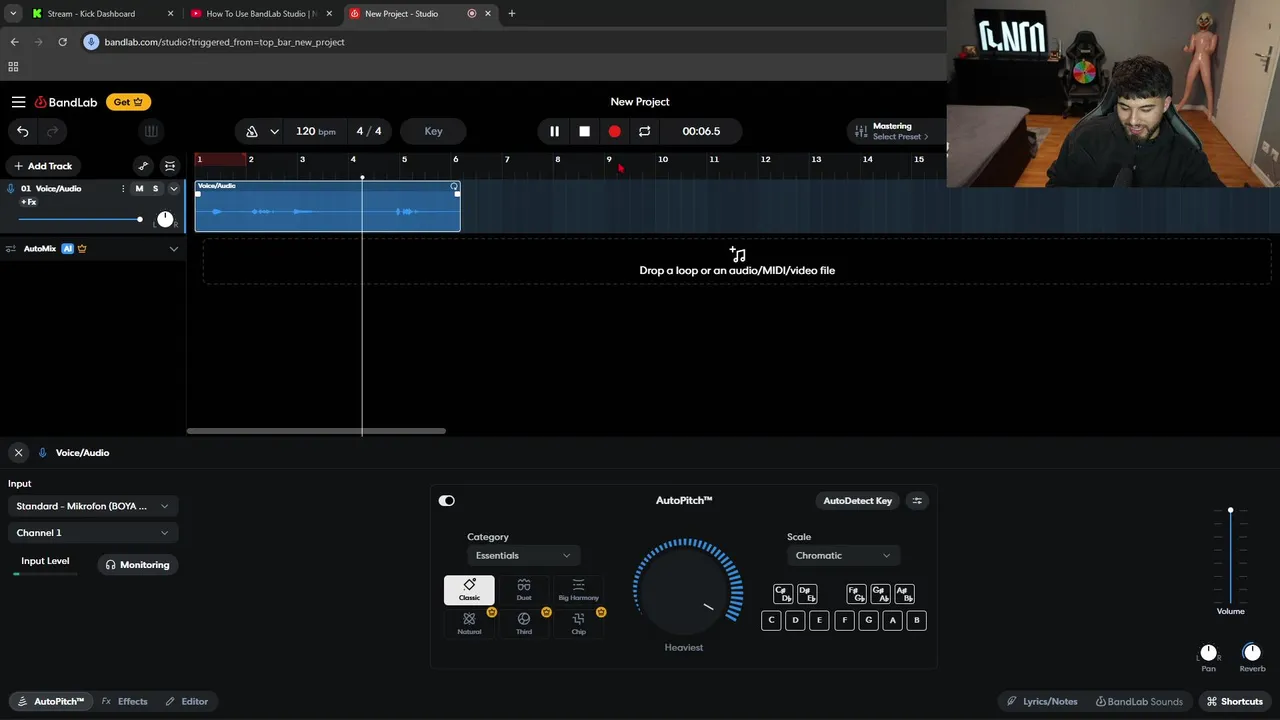Select the Voice/Audio clip in timeline
The height and width of the screenshot is (720, 1280).
[328, 206]
